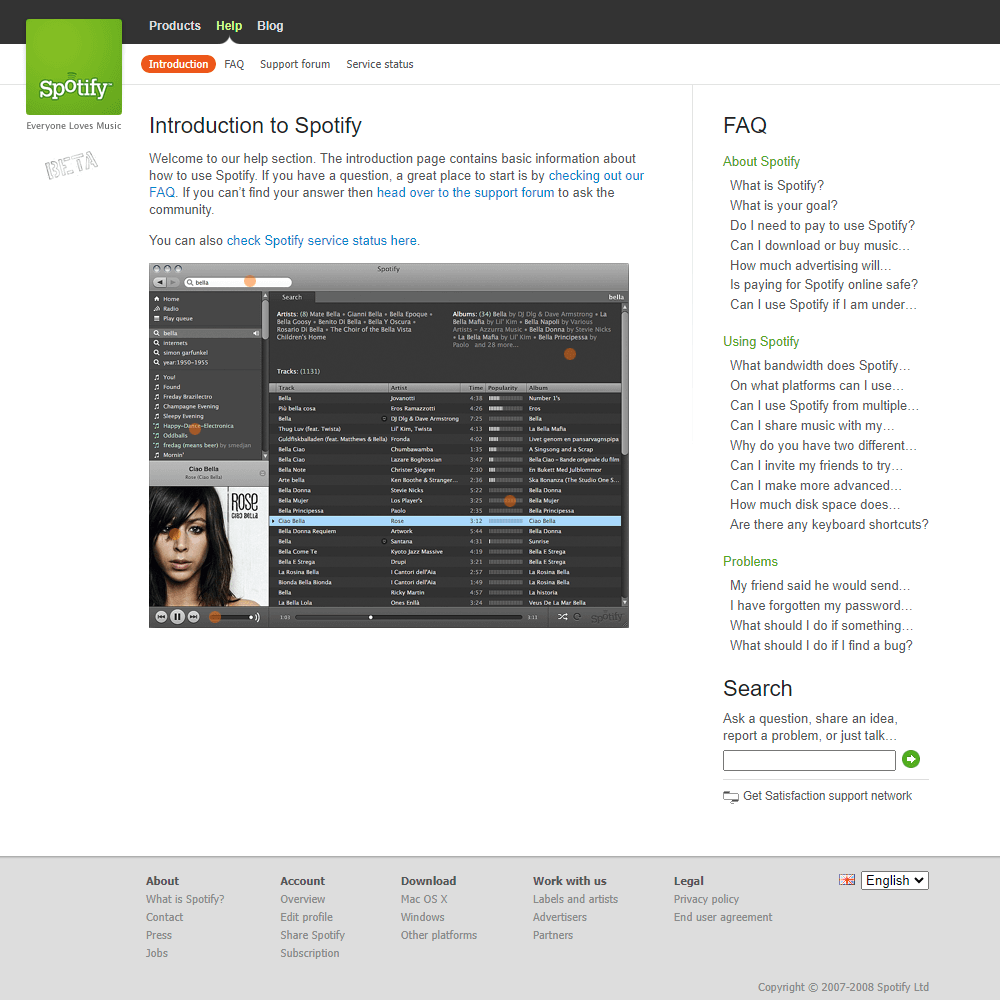Image resolution: width=1000 pixels, height=1000 pixels.
Task: Open the Mac OS X download link
Action: 424,899
